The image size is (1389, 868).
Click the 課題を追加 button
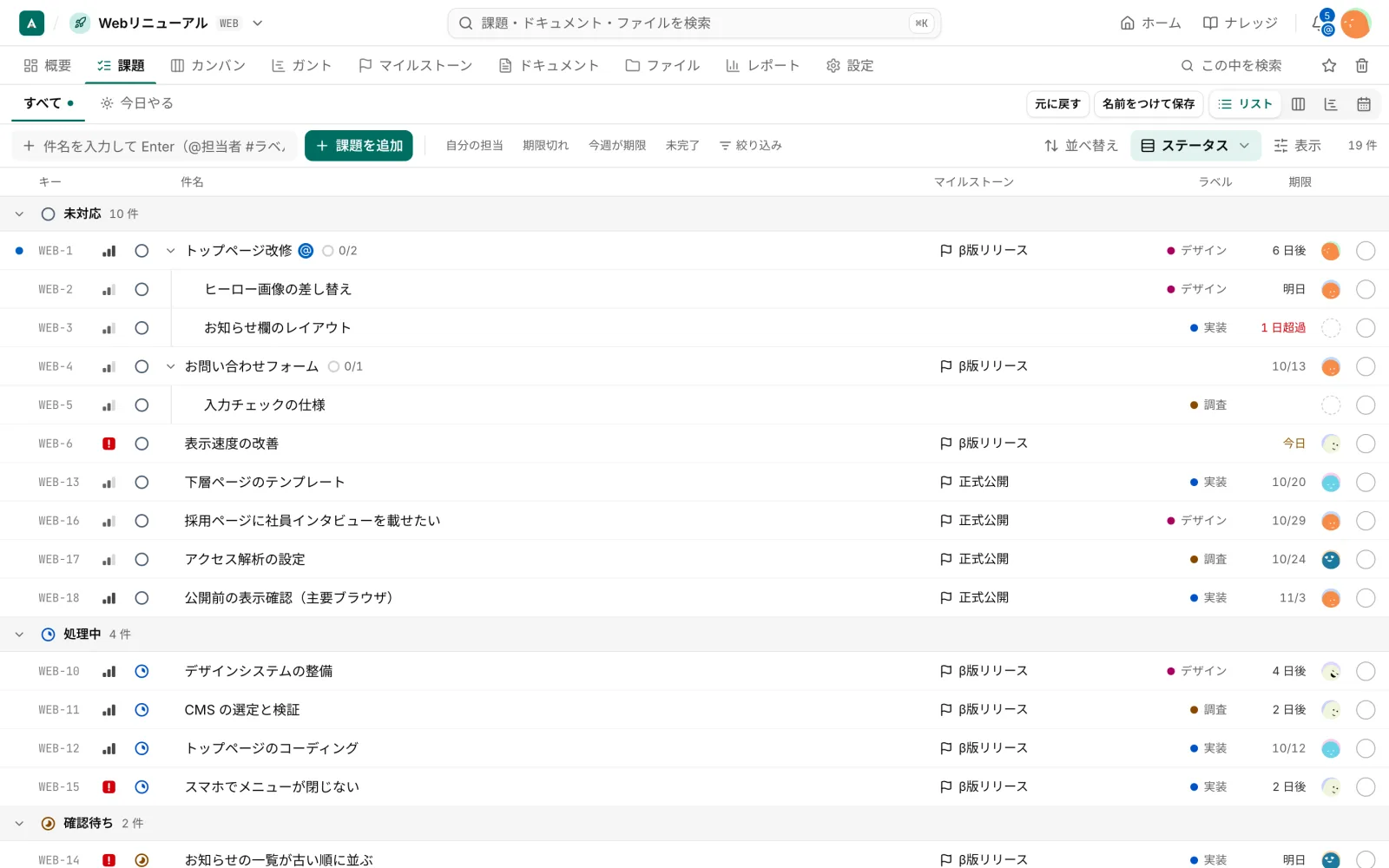coord(359,146)
